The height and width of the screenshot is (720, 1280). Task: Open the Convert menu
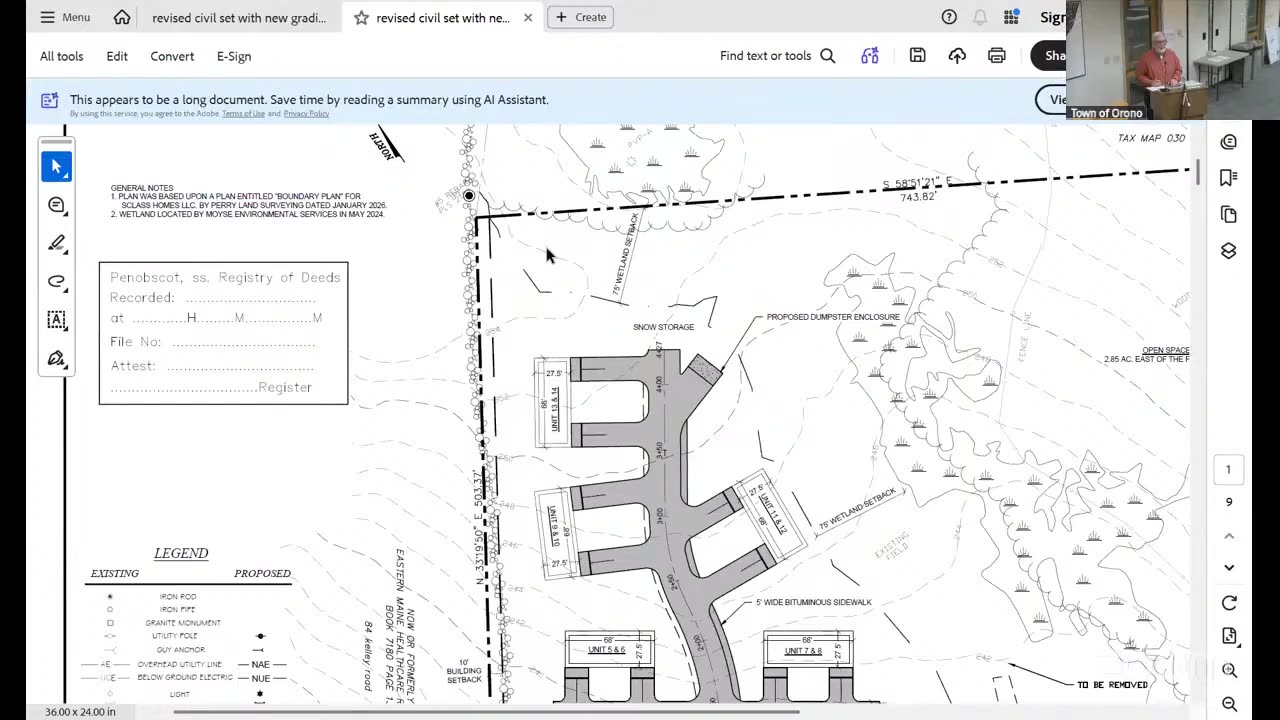click(x=172, y=56)
